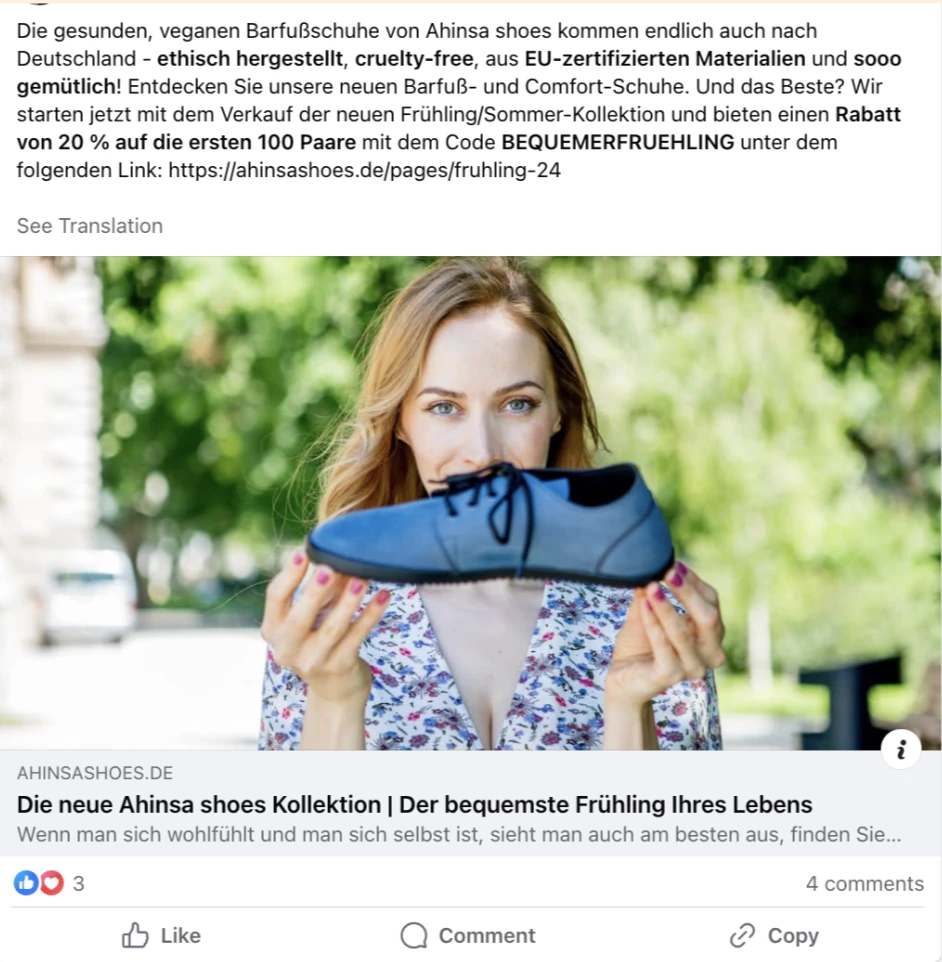The height and width of the screenshot is (962, 942).
Task: Click See Translation under the post
Action: 90,226
